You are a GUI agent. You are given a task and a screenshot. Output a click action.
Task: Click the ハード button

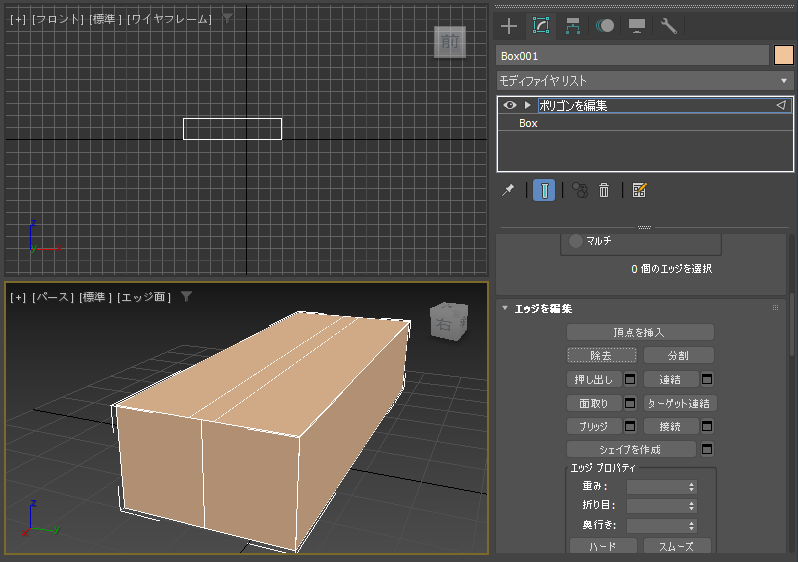603,546
